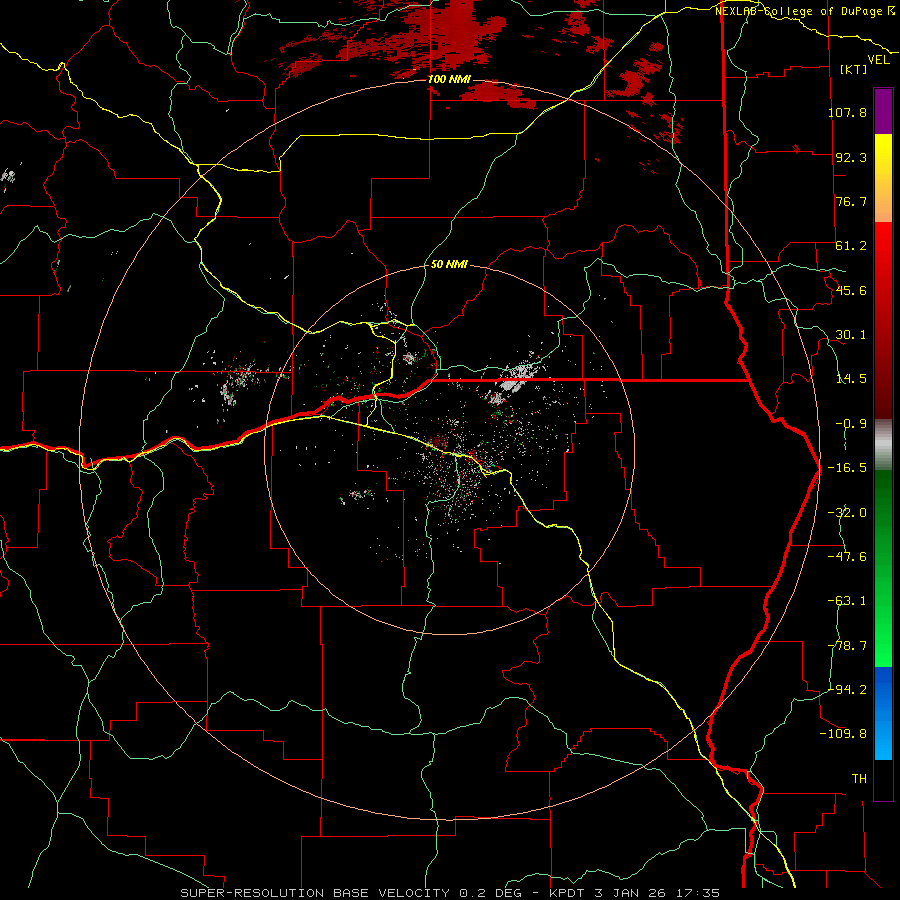900x900 pixels.
Task: Click the -32.0 velocity scale value
Action: point(847,513)
